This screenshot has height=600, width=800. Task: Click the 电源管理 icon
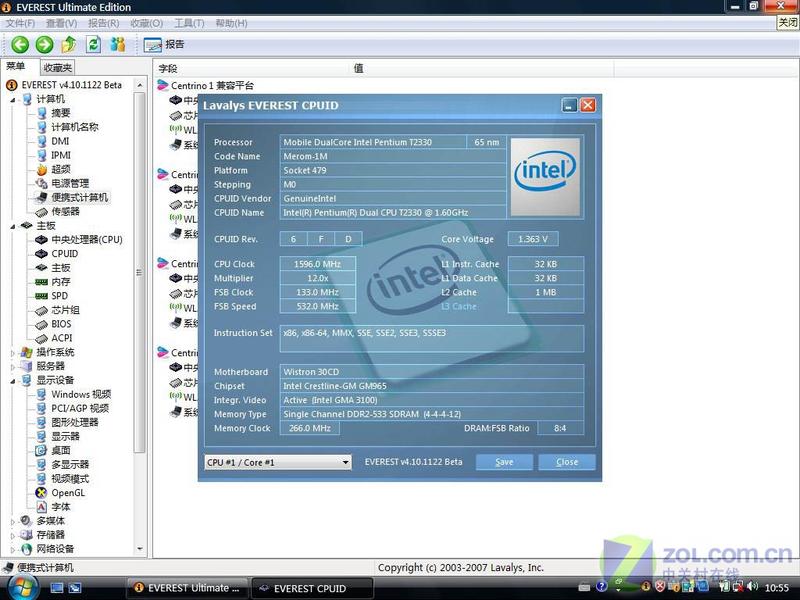click(42, 184)
